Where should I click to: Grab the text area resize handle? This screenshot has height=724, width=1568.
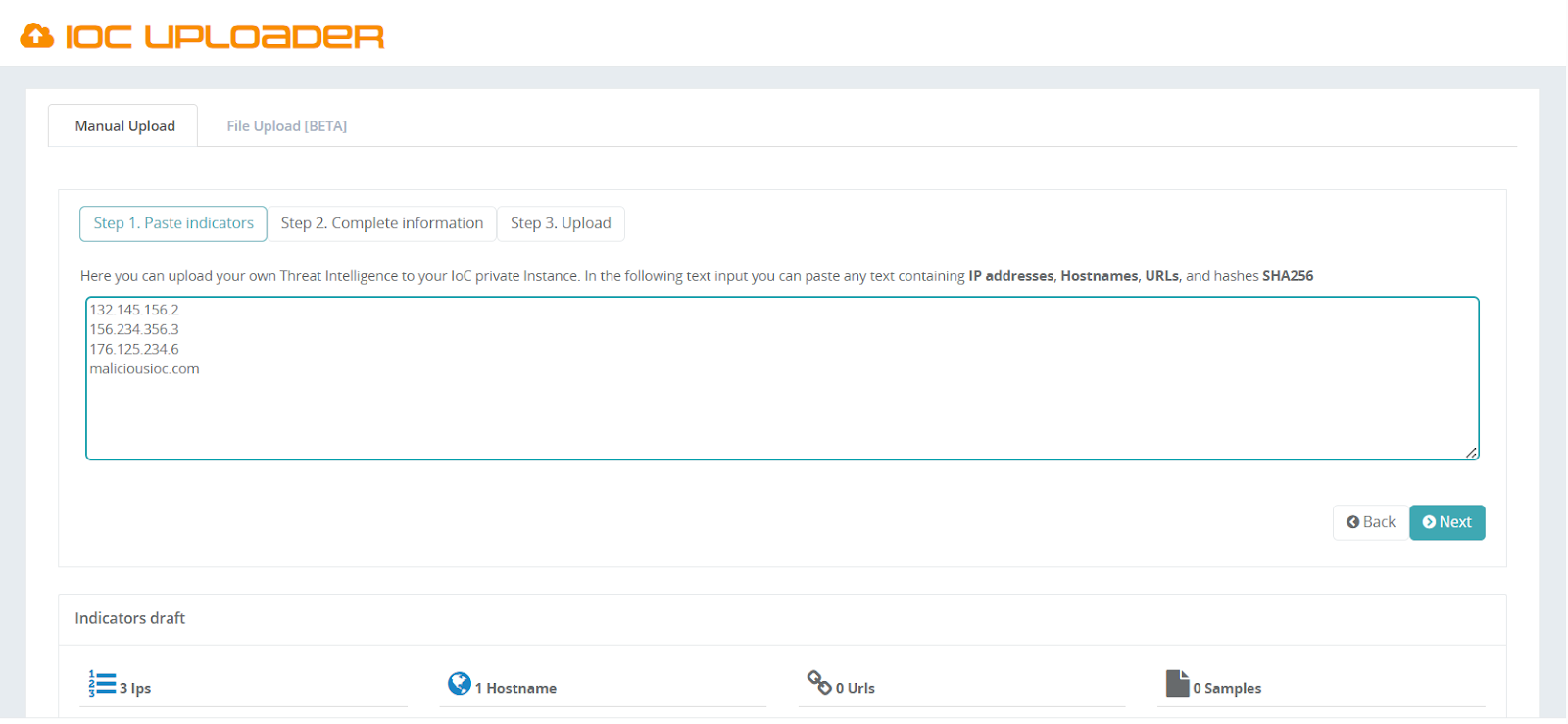(1471, 452)
